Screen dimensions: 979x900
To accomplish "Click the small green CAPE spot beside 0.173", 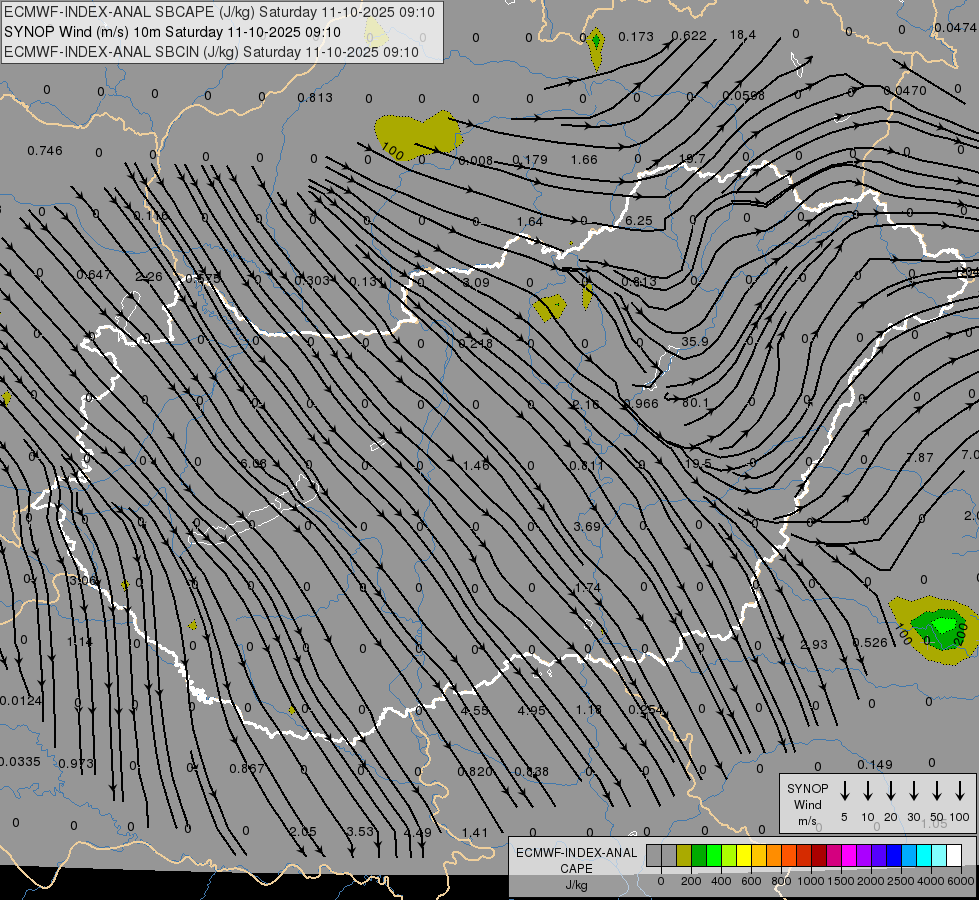I will (596, 41).
